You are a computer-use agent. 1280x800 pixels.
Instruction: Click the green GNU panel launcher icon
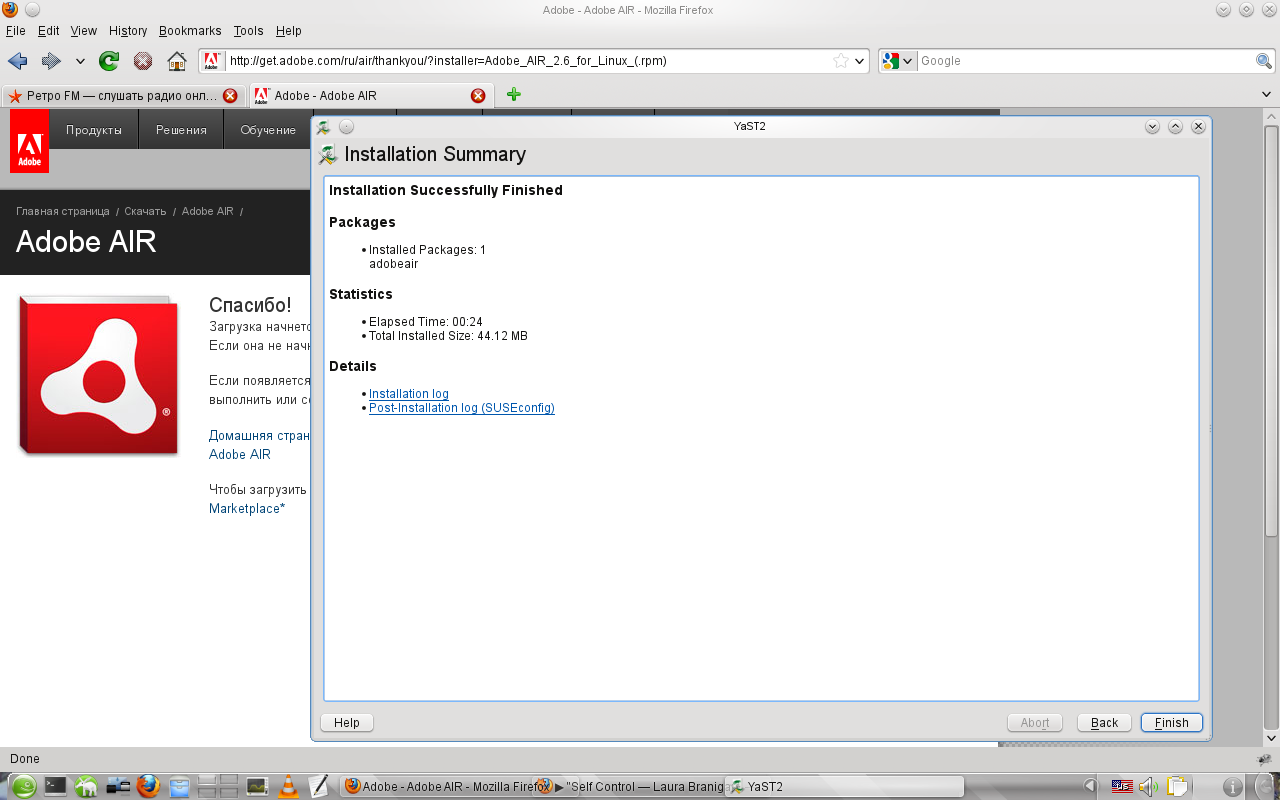[x=86, y=787]
